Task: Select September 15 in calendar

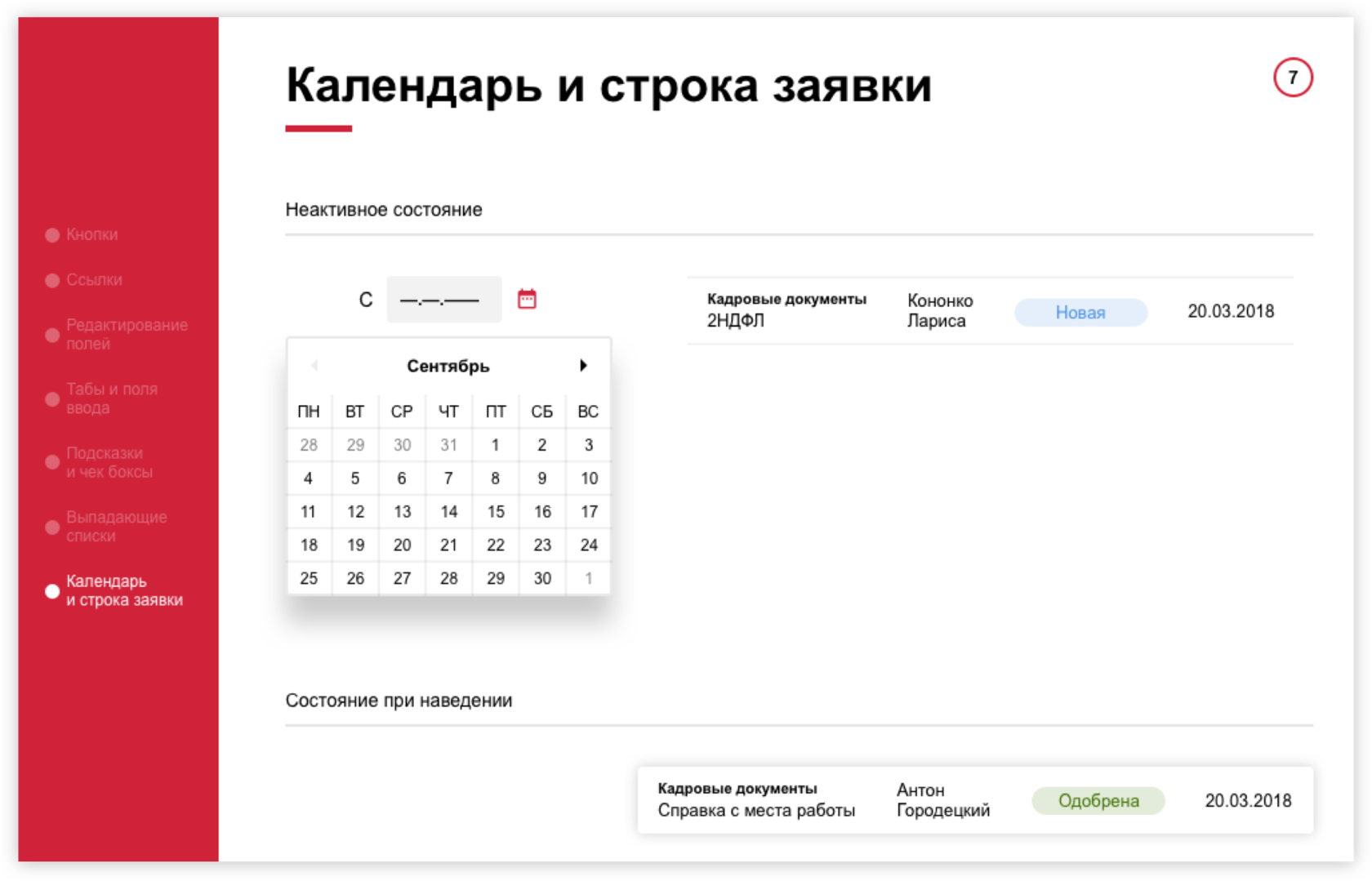Action: point(496,512)
